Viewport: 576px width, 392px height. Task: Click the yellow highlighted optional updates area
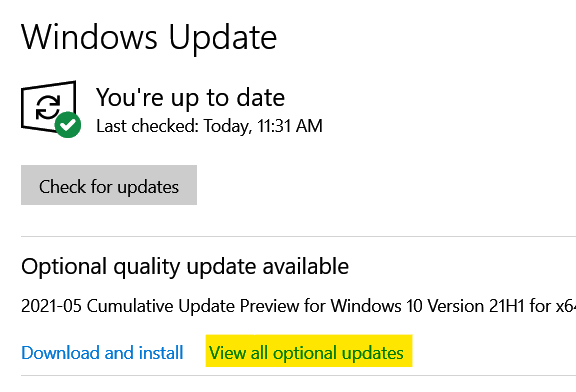click(x=309, y=351)
